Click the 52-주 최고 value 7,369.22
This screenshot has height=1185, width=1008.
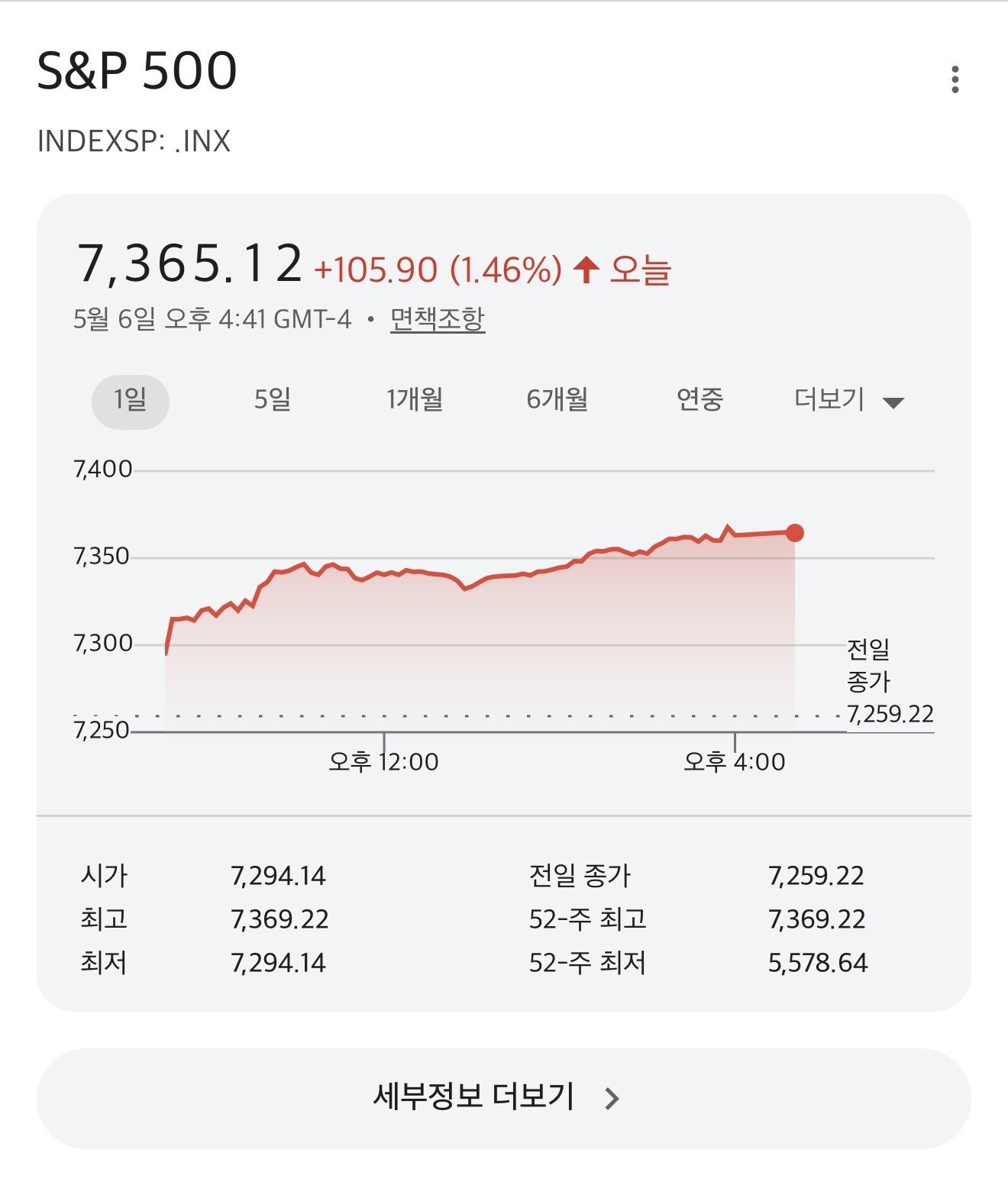[x=817, y=919]
